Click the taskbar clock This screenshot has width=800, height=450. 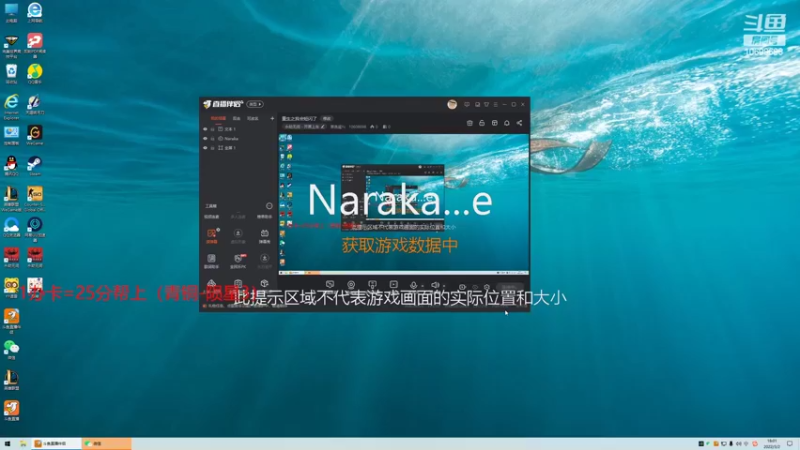tap(771, 444)
